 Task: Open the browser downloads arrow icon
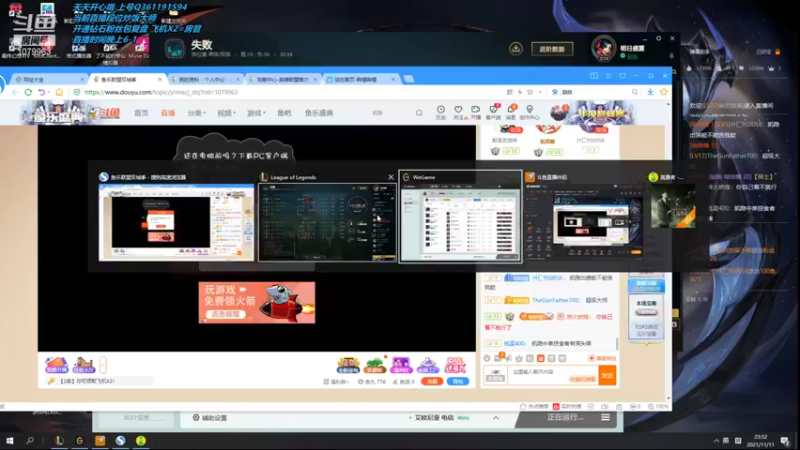pos(650,92)
